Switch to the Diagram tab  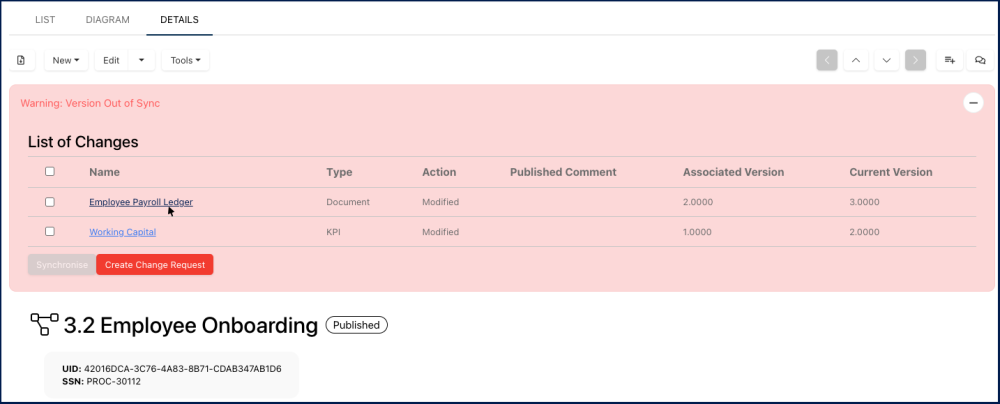coord(107,19)
